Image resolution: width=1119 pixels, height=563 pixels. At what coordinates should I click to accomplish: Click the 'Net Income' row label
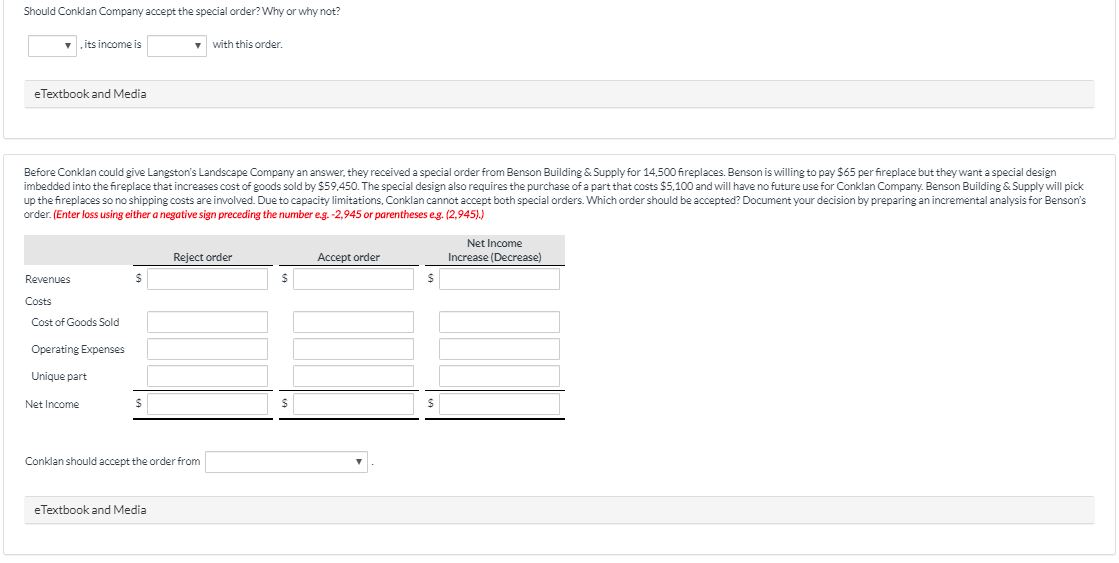[52, 405]
